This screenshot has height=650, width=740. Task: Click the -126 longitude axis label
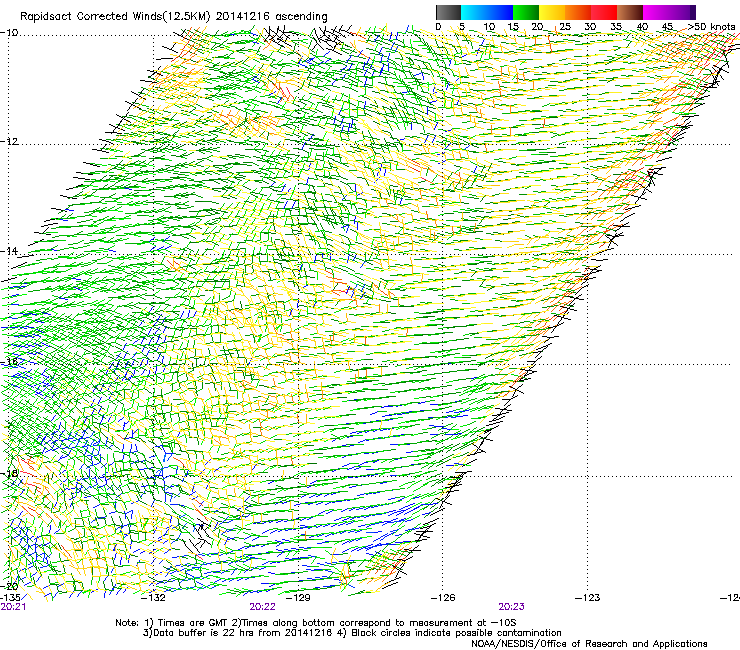click(x=443, y=598)
